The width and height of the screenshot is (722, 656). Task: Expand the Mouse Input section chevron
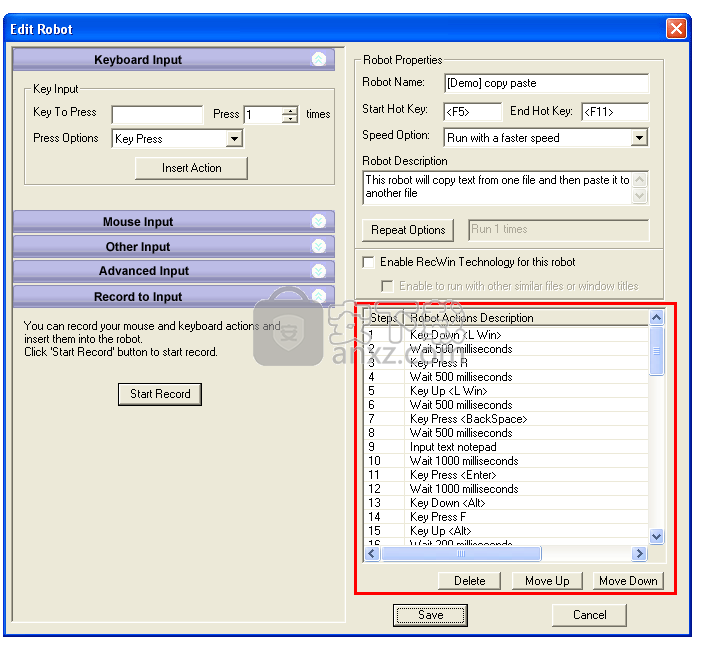[319, 221]
